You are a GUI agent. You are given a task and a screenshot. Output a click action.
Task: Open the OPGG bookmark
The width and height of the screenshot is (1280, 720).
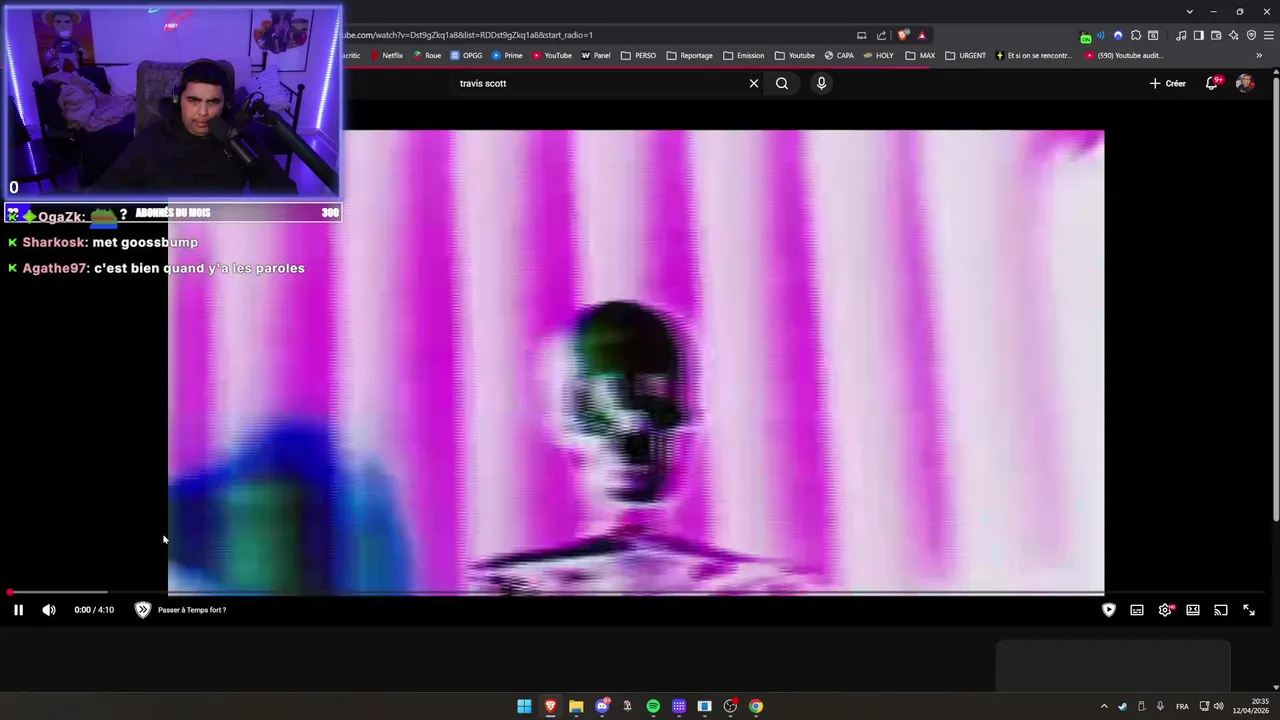click(467, 56)
